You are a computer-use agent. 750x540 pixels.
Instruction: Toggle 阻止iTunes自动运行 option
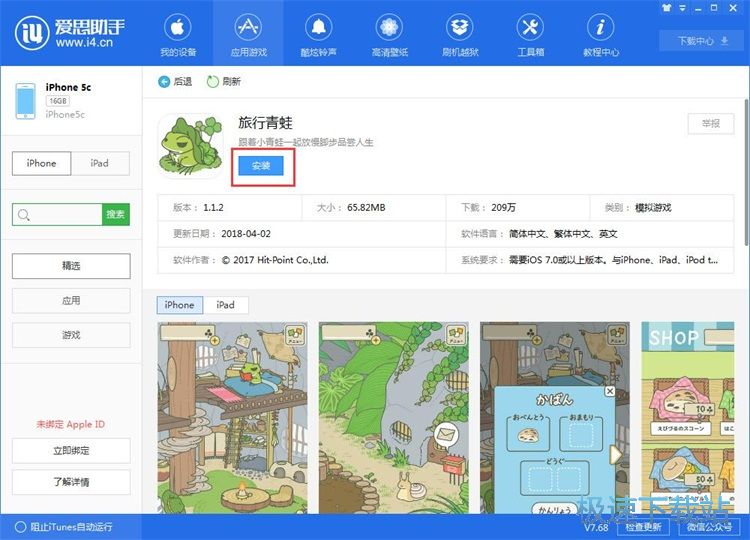point(64,527)
